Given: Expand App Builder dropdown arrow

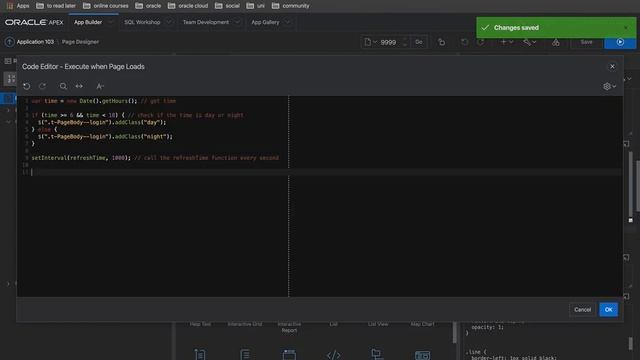Looking at the screenshot, I should pyautogui.click(x=110, y=22).
